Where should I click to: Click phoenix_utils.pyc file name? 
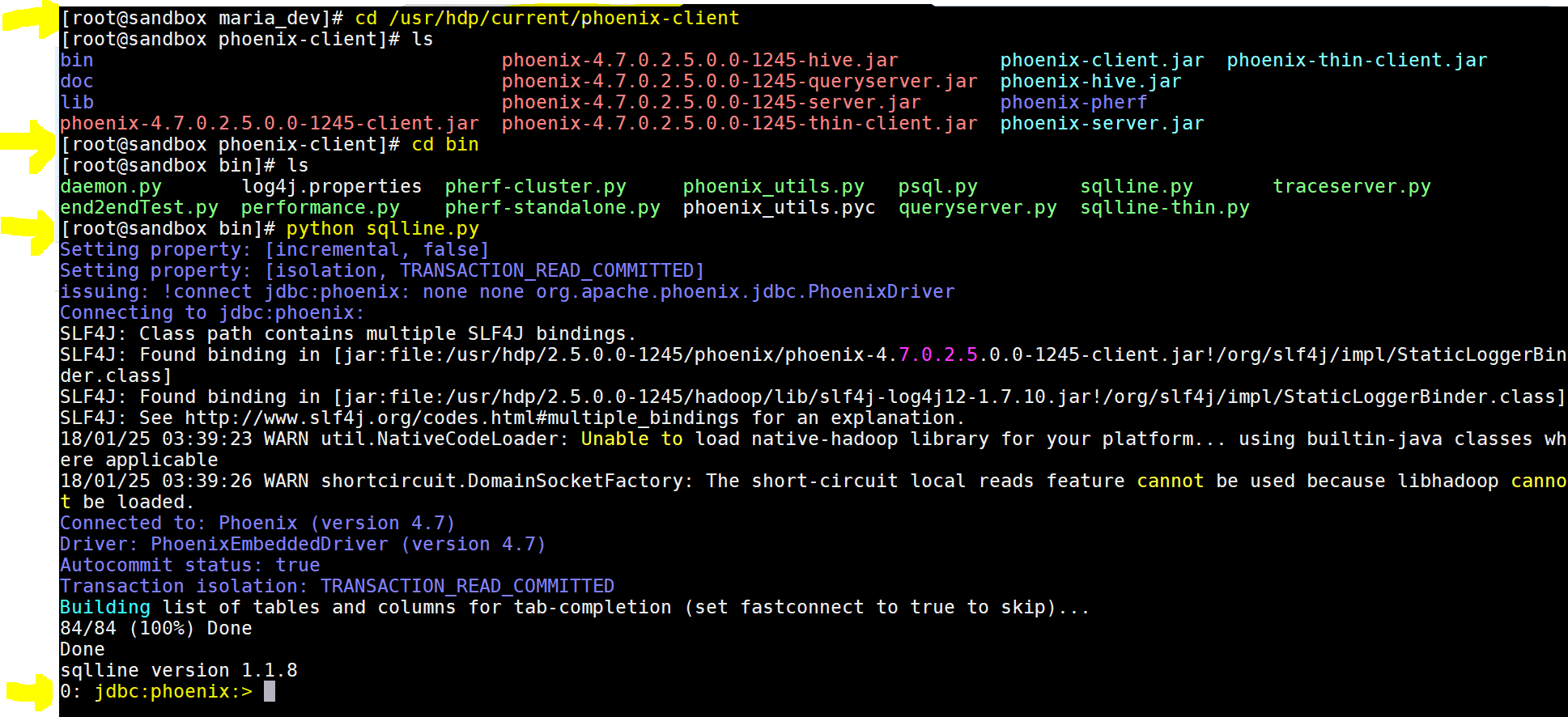(780, 208)
